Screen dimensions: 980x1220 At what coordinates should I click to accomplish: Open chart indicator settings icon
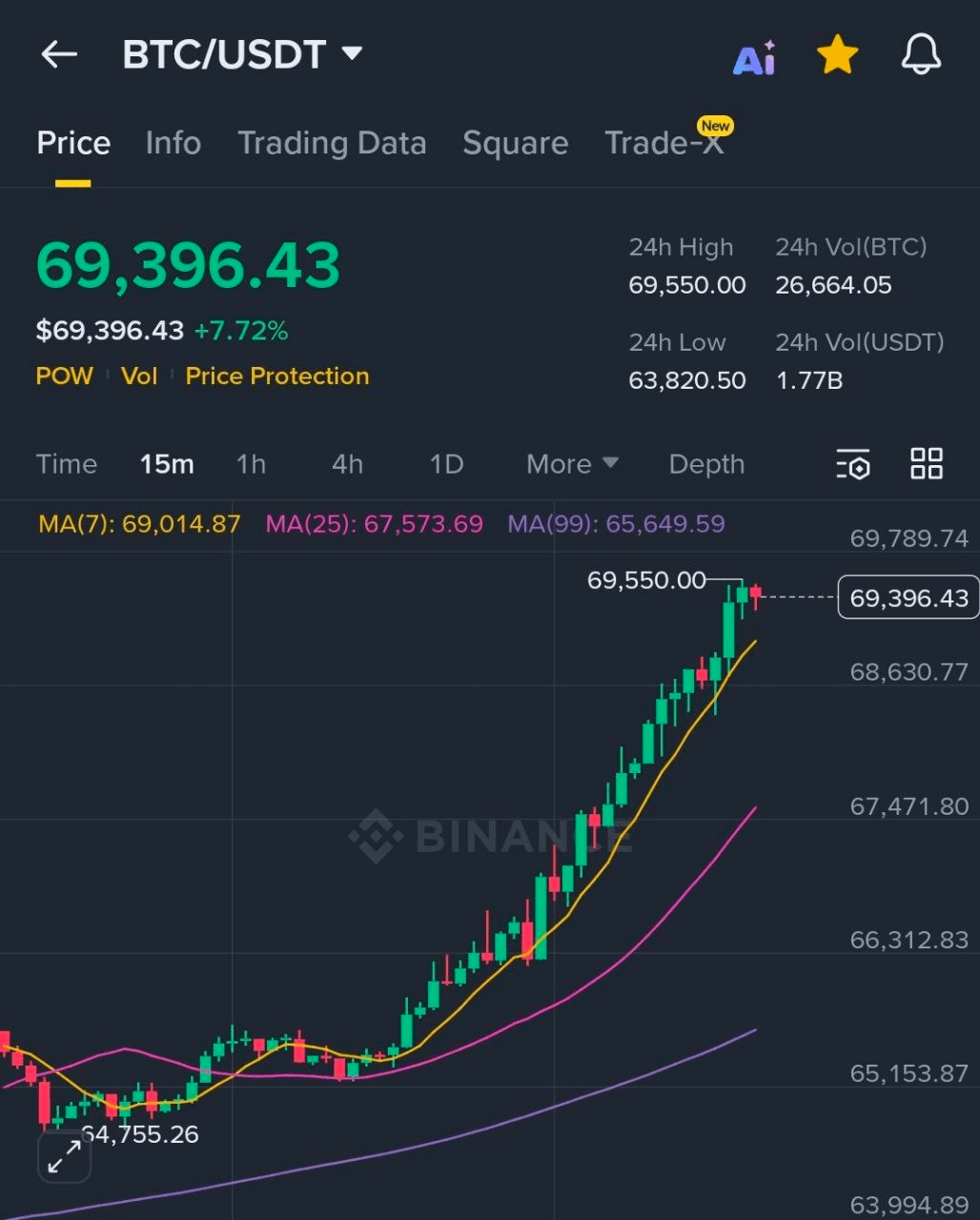853,464
